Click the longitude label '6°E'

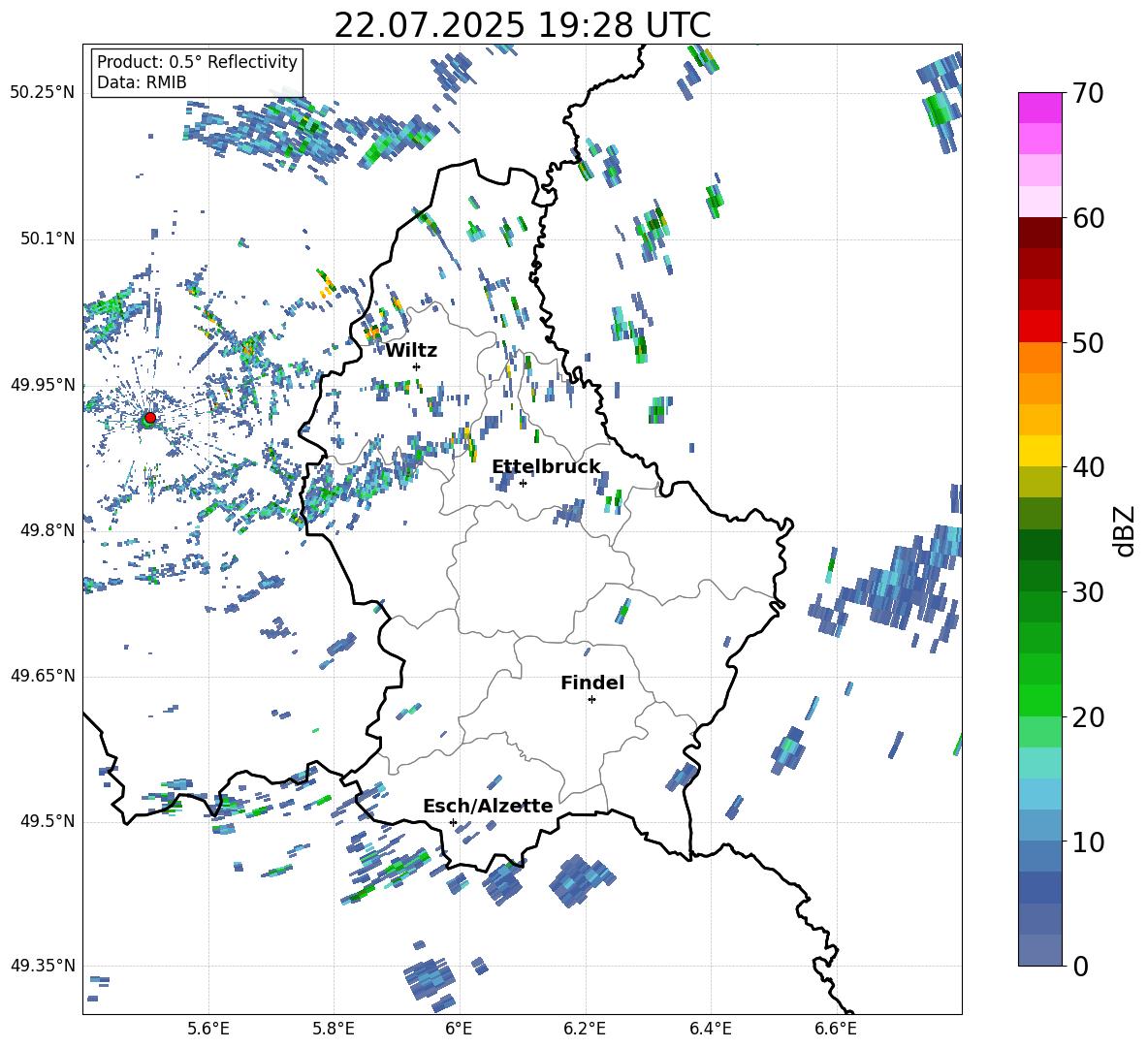point(459,1029)
